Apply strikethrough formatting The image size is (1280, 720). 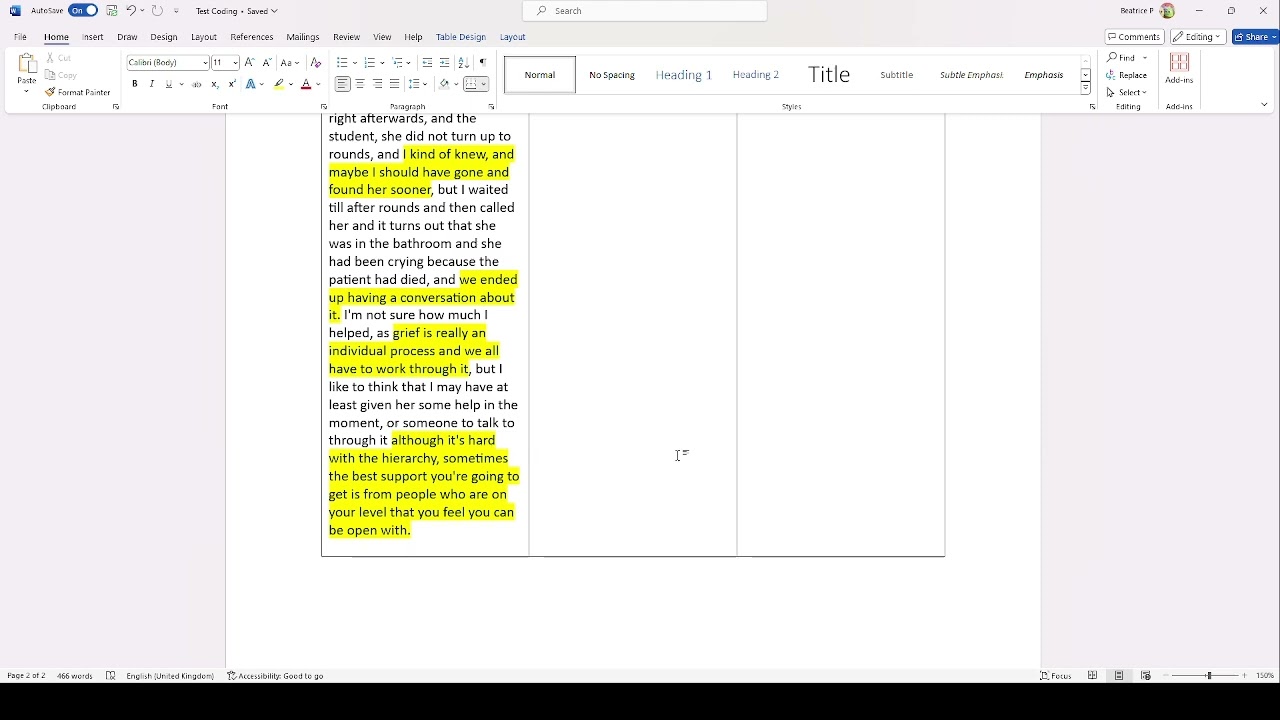(x=197, y=85)
